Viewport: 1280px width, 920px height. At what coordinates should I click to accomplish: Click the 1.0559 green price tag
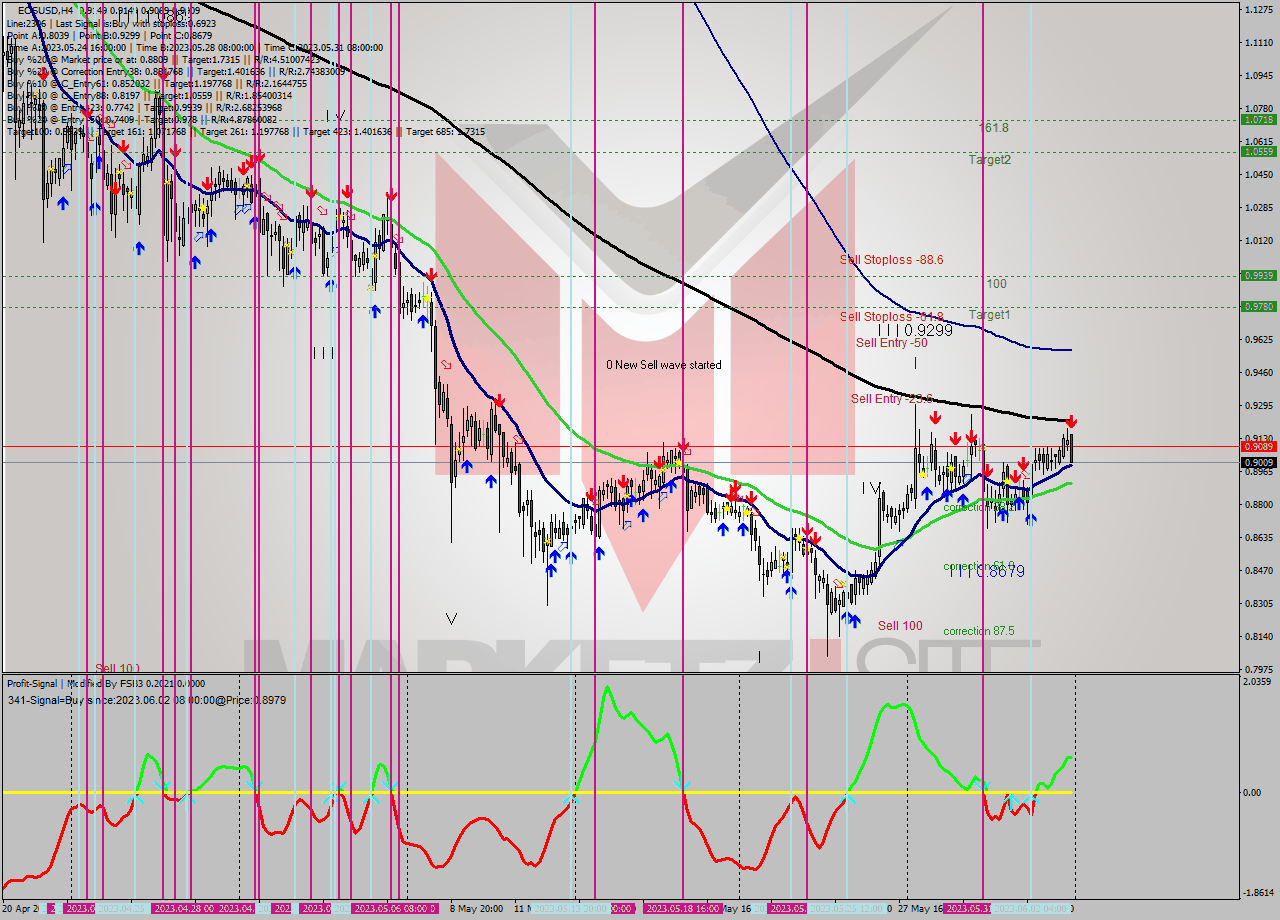tap(1258, 152)
